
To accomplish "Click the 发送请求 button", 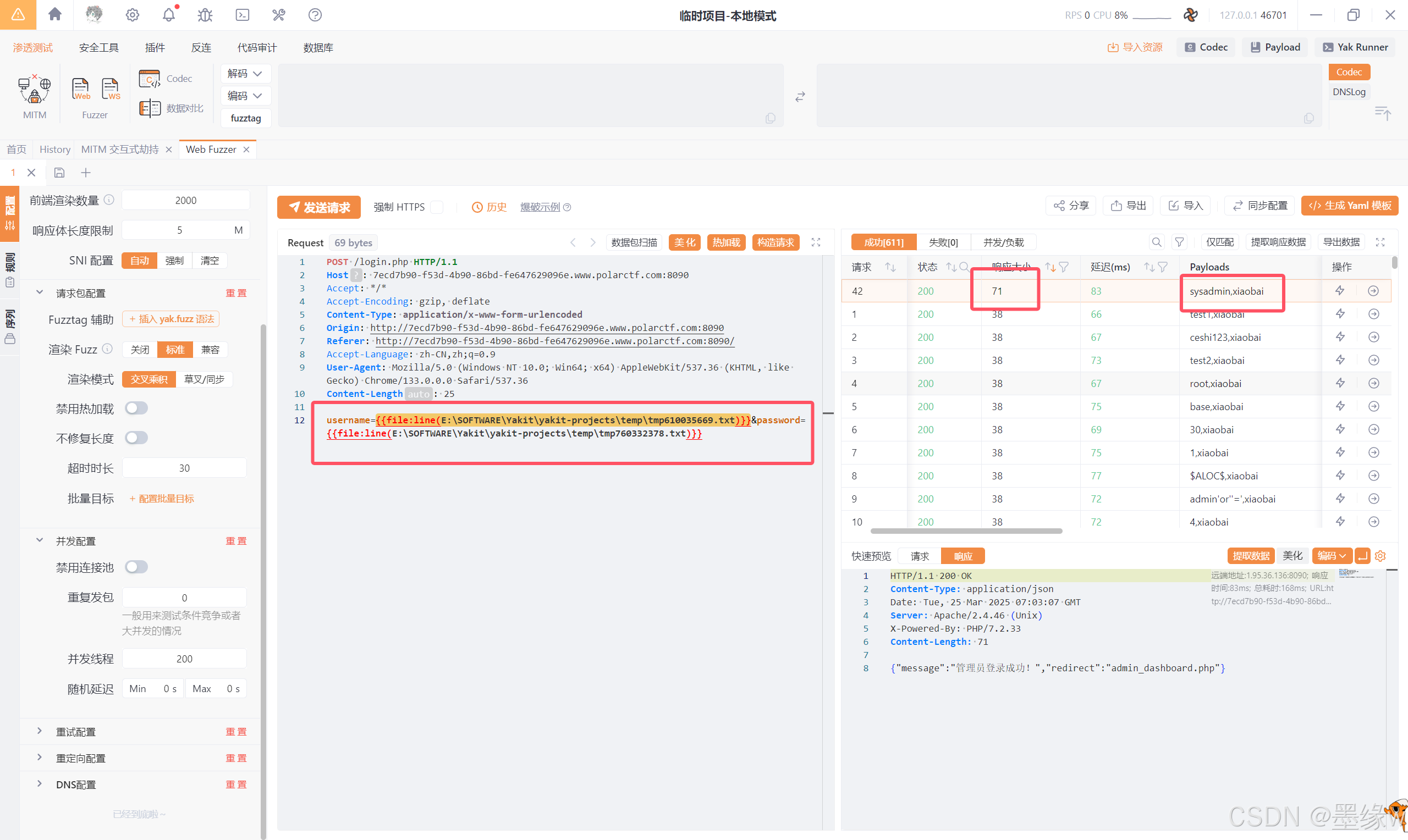I will pyautogui.click(x=319, y=207).
